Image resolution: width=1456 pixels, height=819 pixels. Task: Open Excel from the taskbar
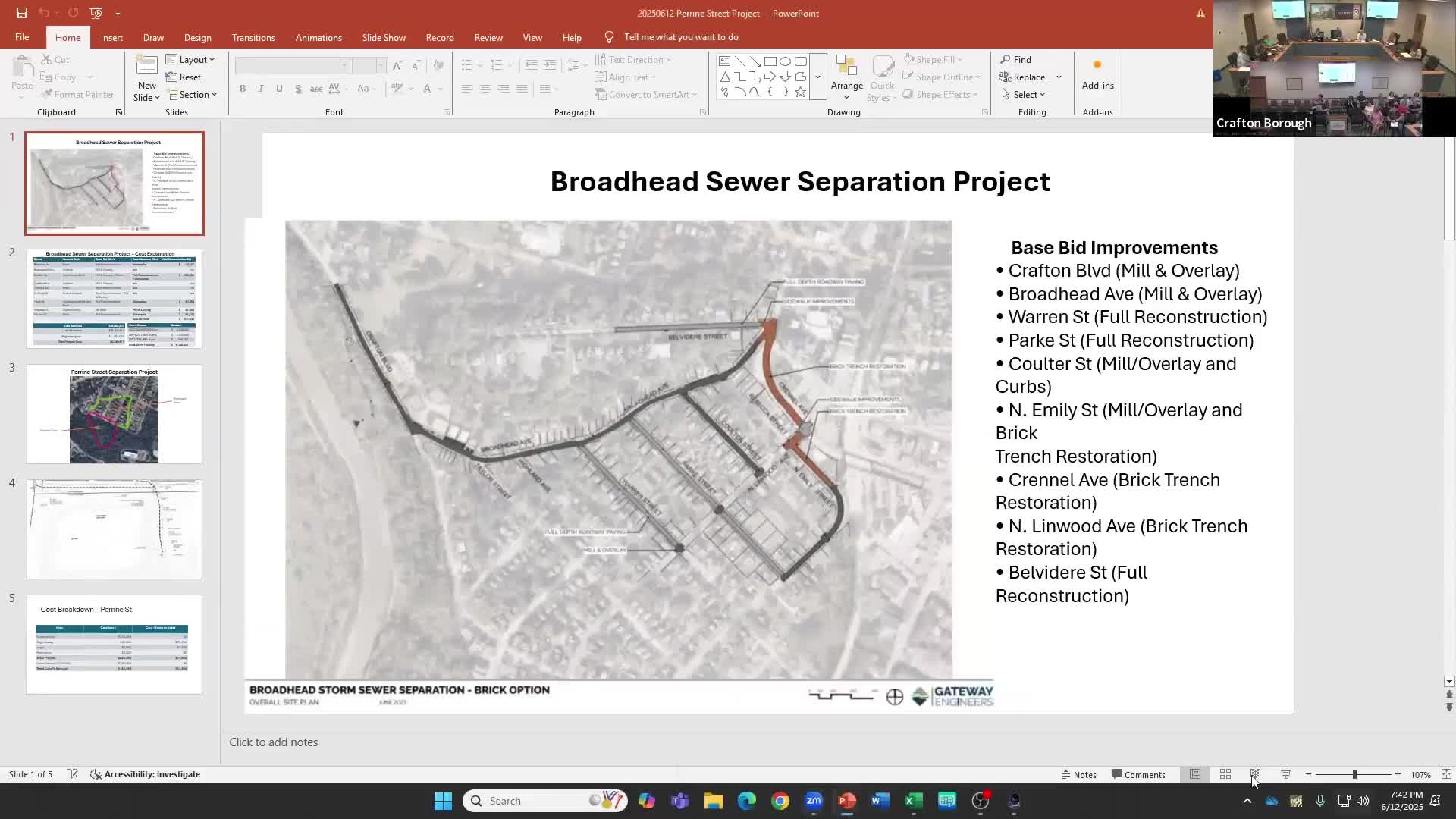[x=913, y=801]
